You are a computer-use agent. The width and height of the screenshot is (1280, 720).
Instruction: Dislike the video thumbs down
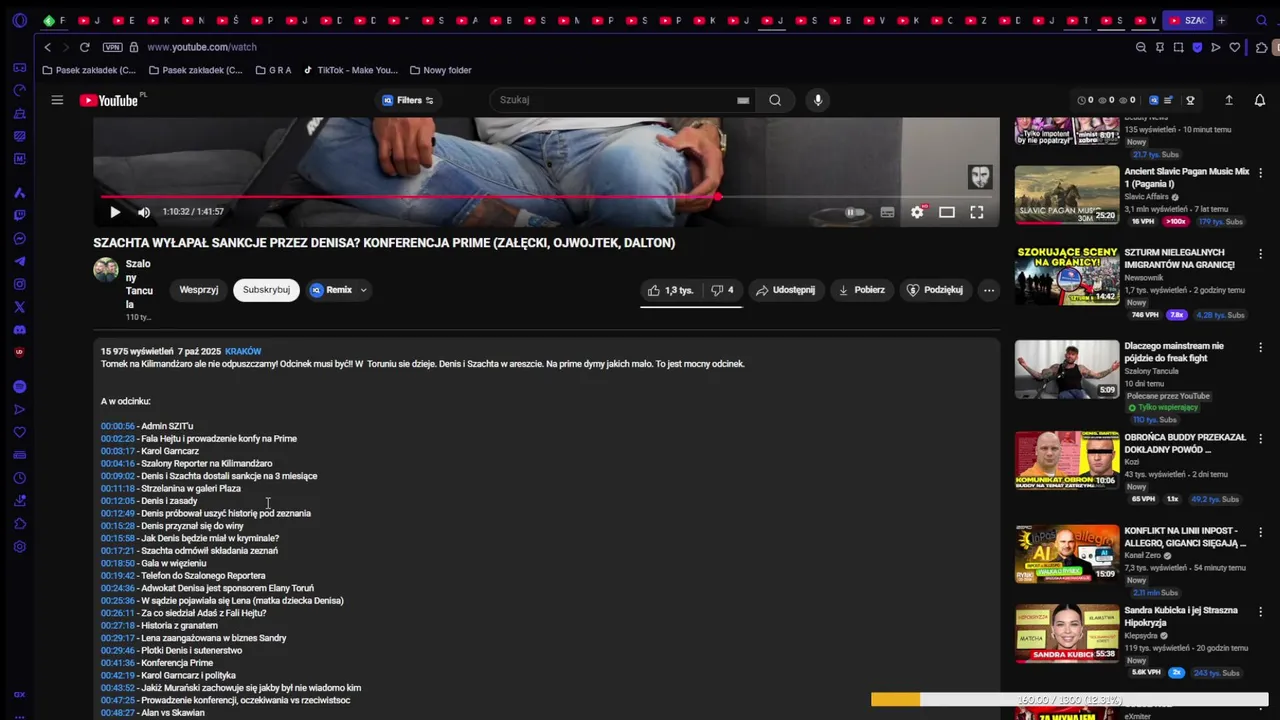(x=722, y=290)
